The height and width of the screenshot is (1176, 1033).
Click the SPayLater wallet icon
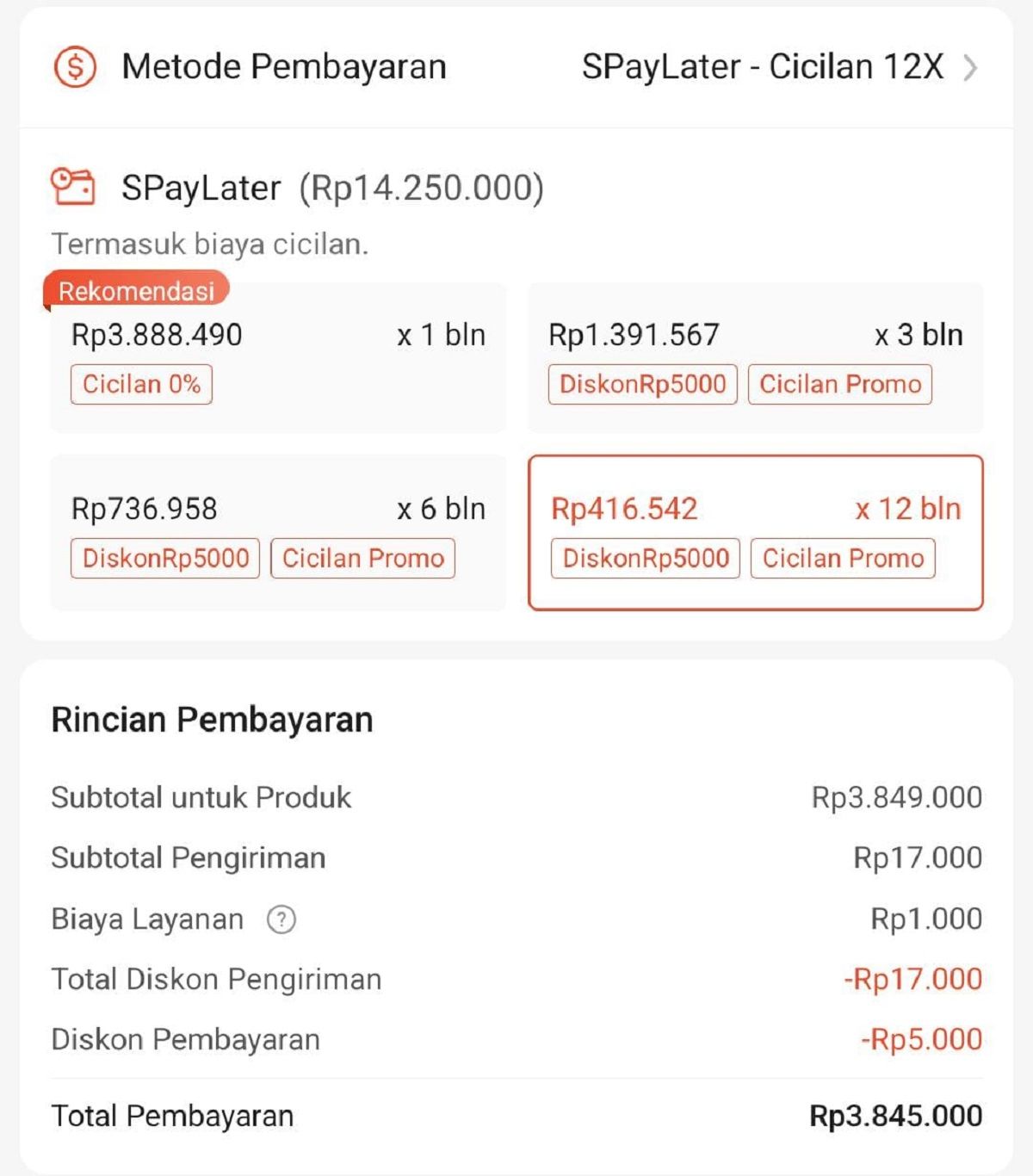coord(73,187)
